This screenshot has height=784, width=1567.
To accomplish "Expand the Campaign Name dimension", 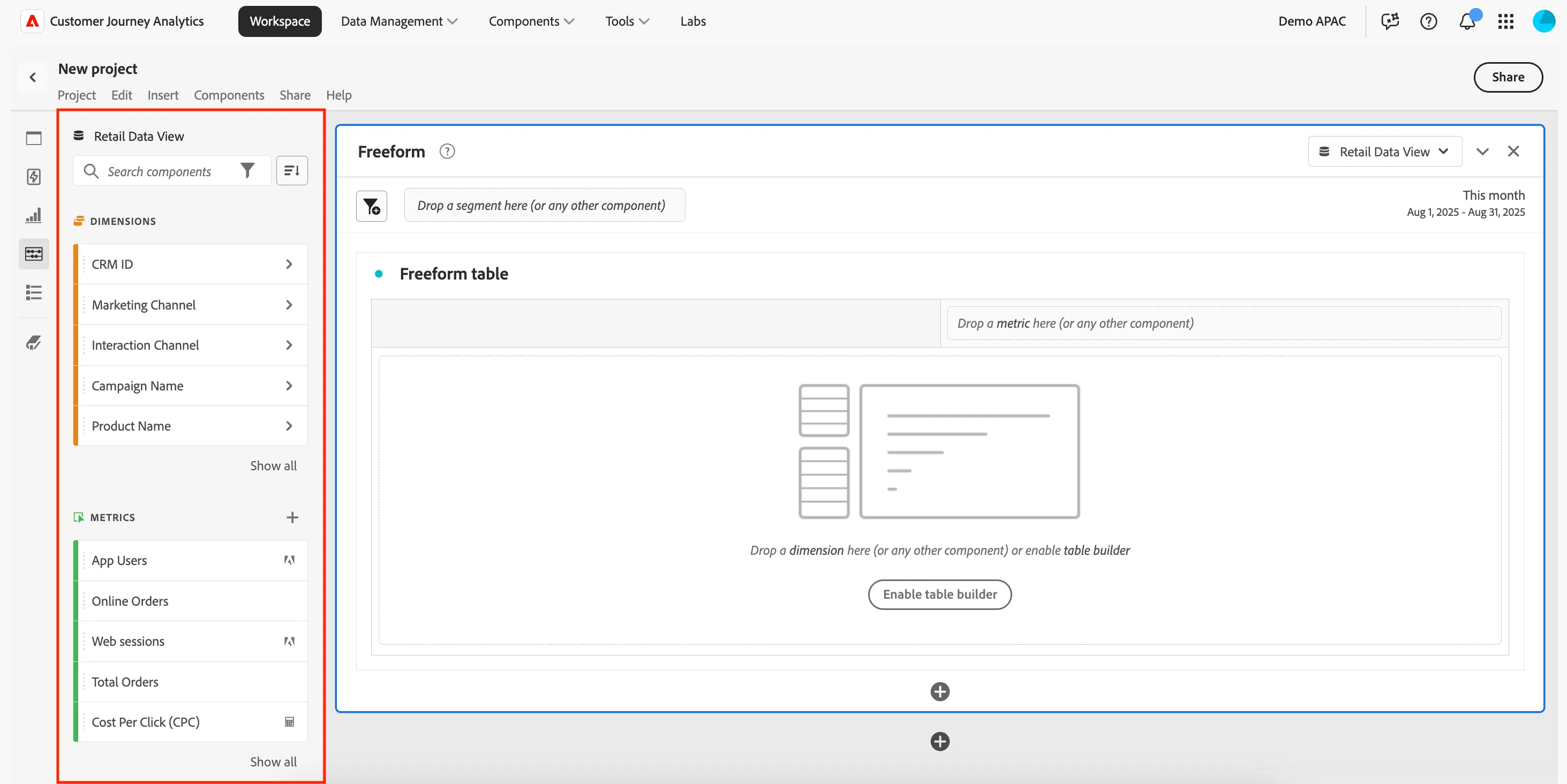I will pos(289,386).
